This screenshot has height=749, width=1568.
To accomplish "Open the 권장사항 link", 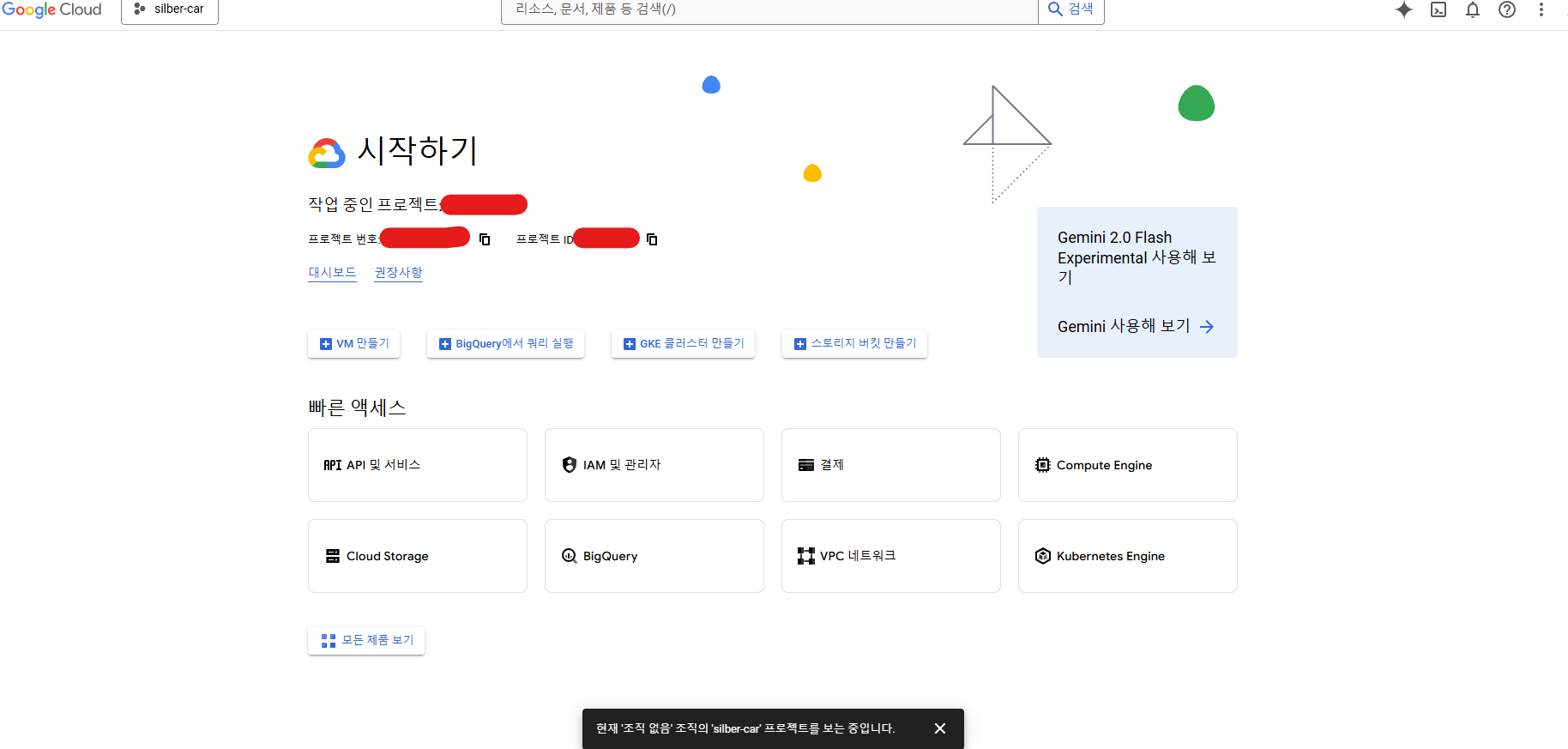I will 399,272.
